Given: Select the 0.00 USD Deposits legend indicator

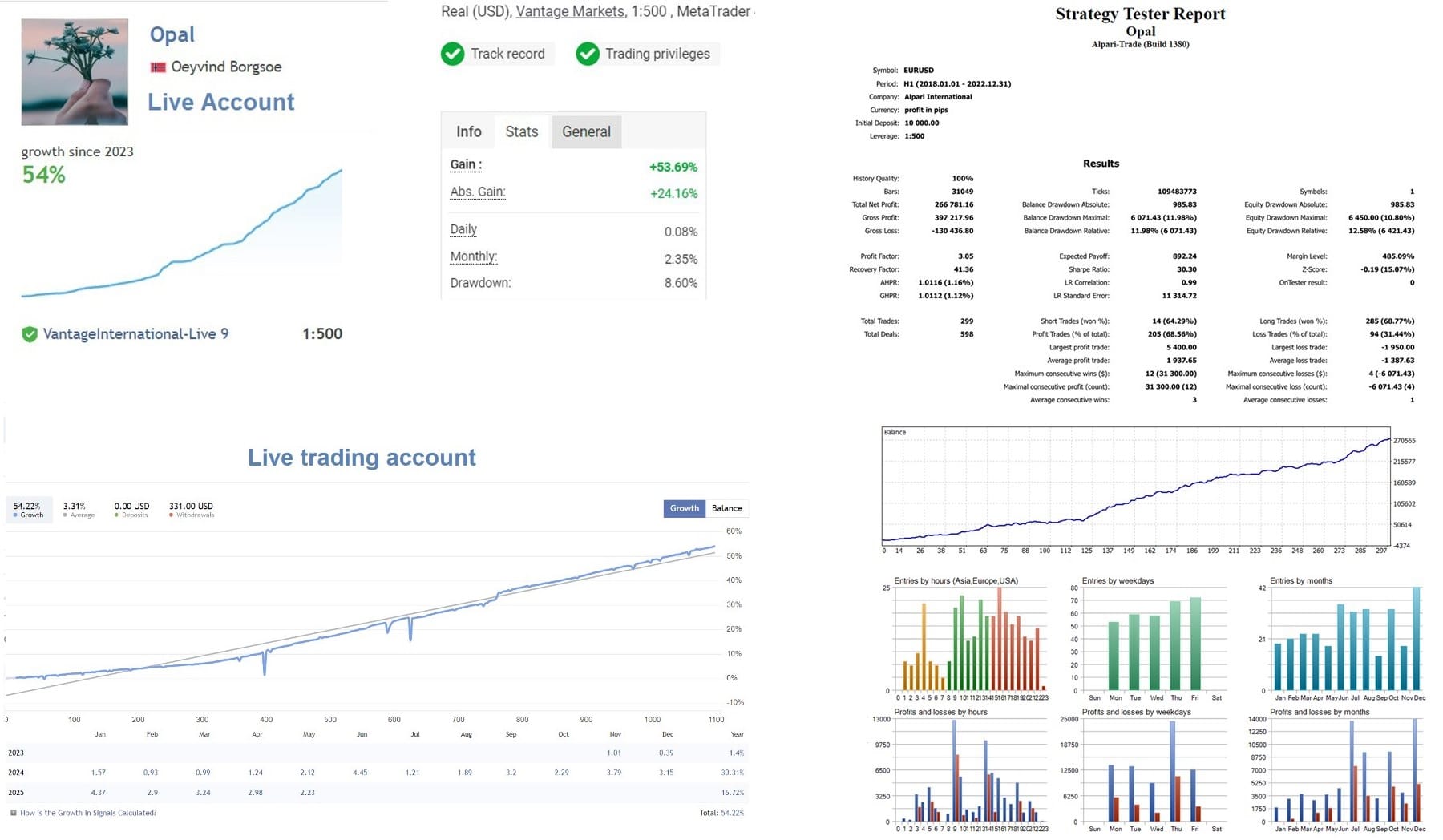Looking at the screenshot, I should (131, 510).
